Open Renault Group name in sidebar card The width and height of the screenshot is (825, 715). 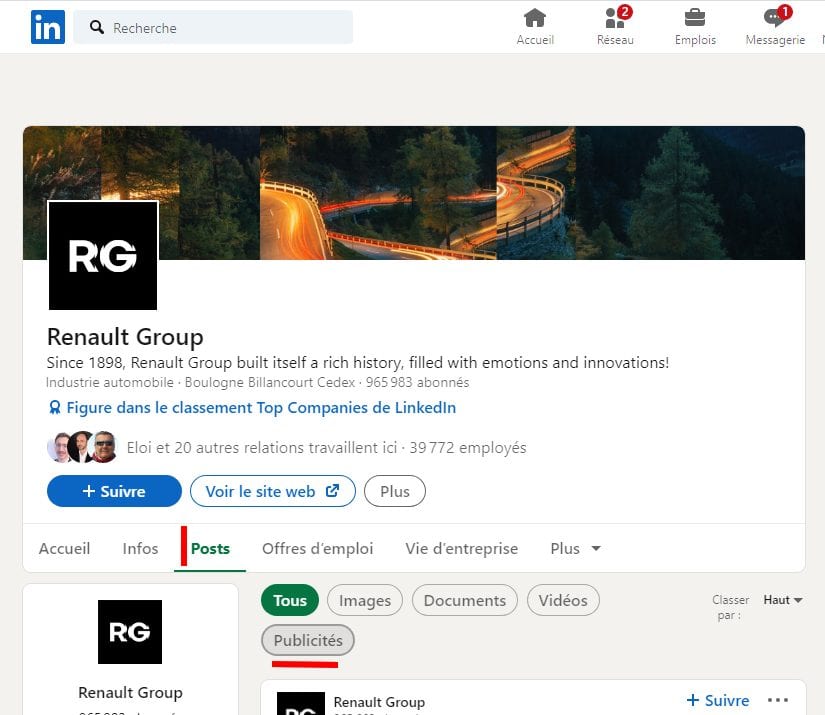click(130, 692)
